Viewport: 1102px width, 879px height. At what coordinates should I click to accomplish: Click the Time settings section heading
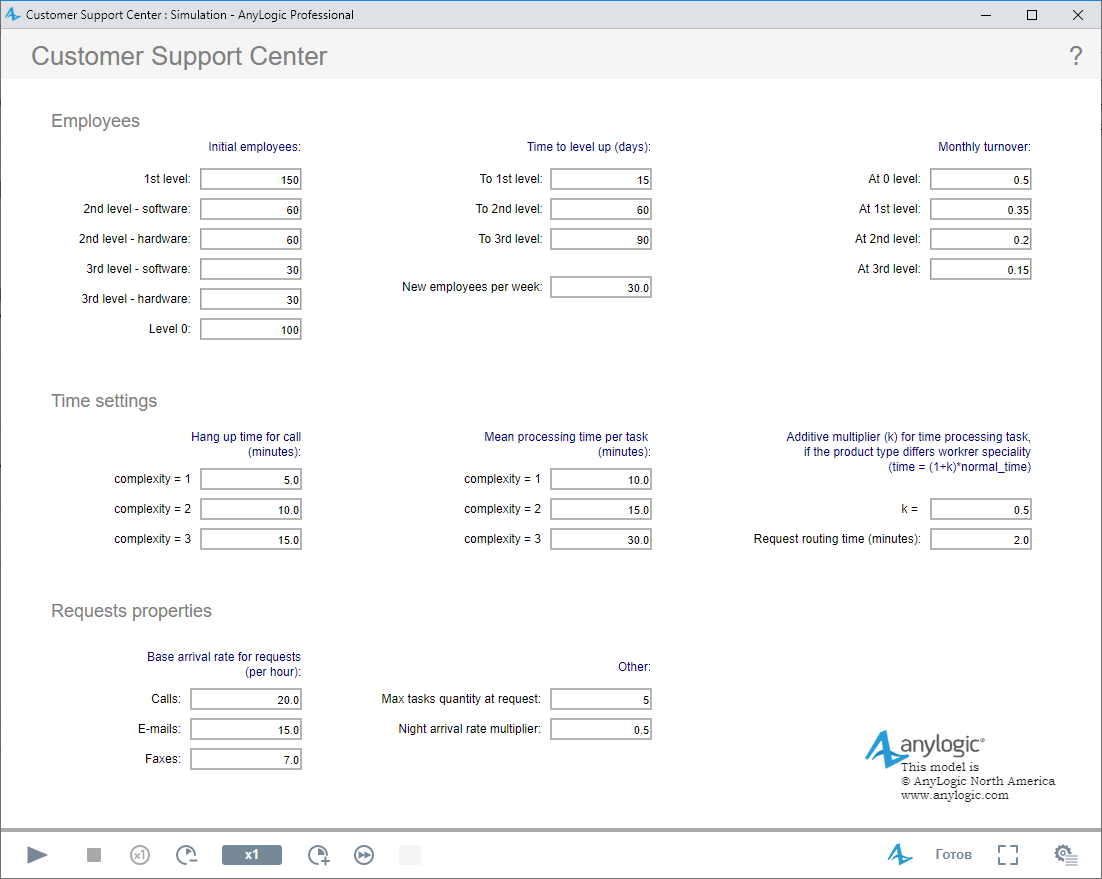(104, 401)
